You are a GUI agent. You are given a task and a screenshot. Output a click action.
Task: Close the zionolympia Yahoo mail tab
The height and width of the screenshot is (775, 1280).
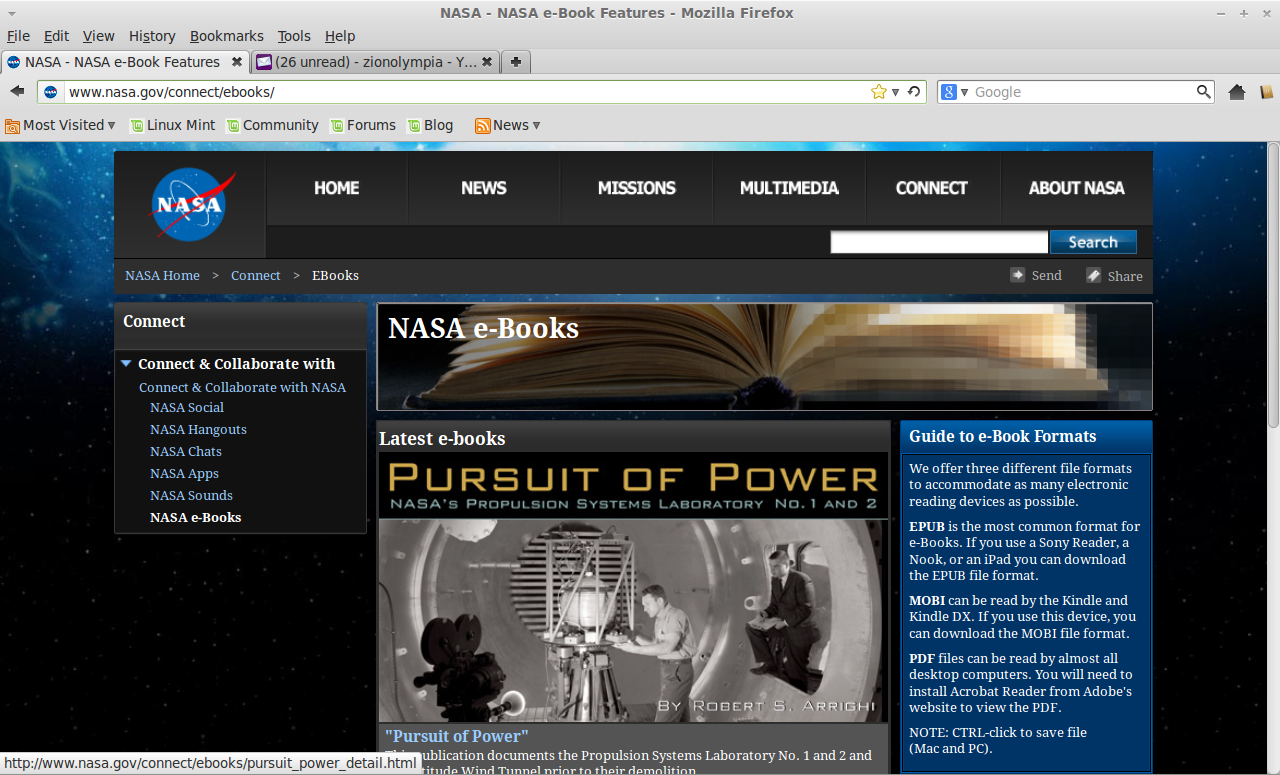[487, 62]
